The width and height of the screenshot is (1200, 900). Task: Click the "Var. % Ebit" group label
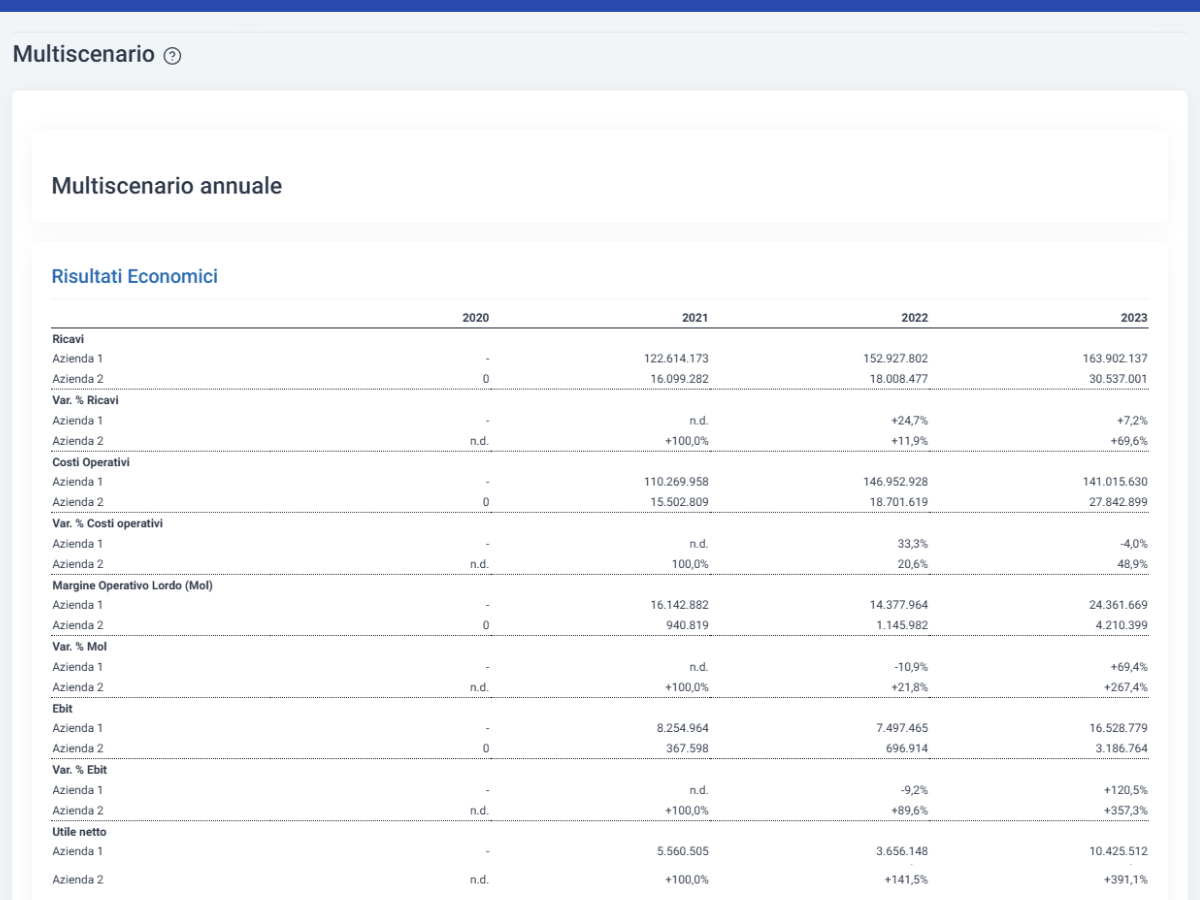click(79, 769)
